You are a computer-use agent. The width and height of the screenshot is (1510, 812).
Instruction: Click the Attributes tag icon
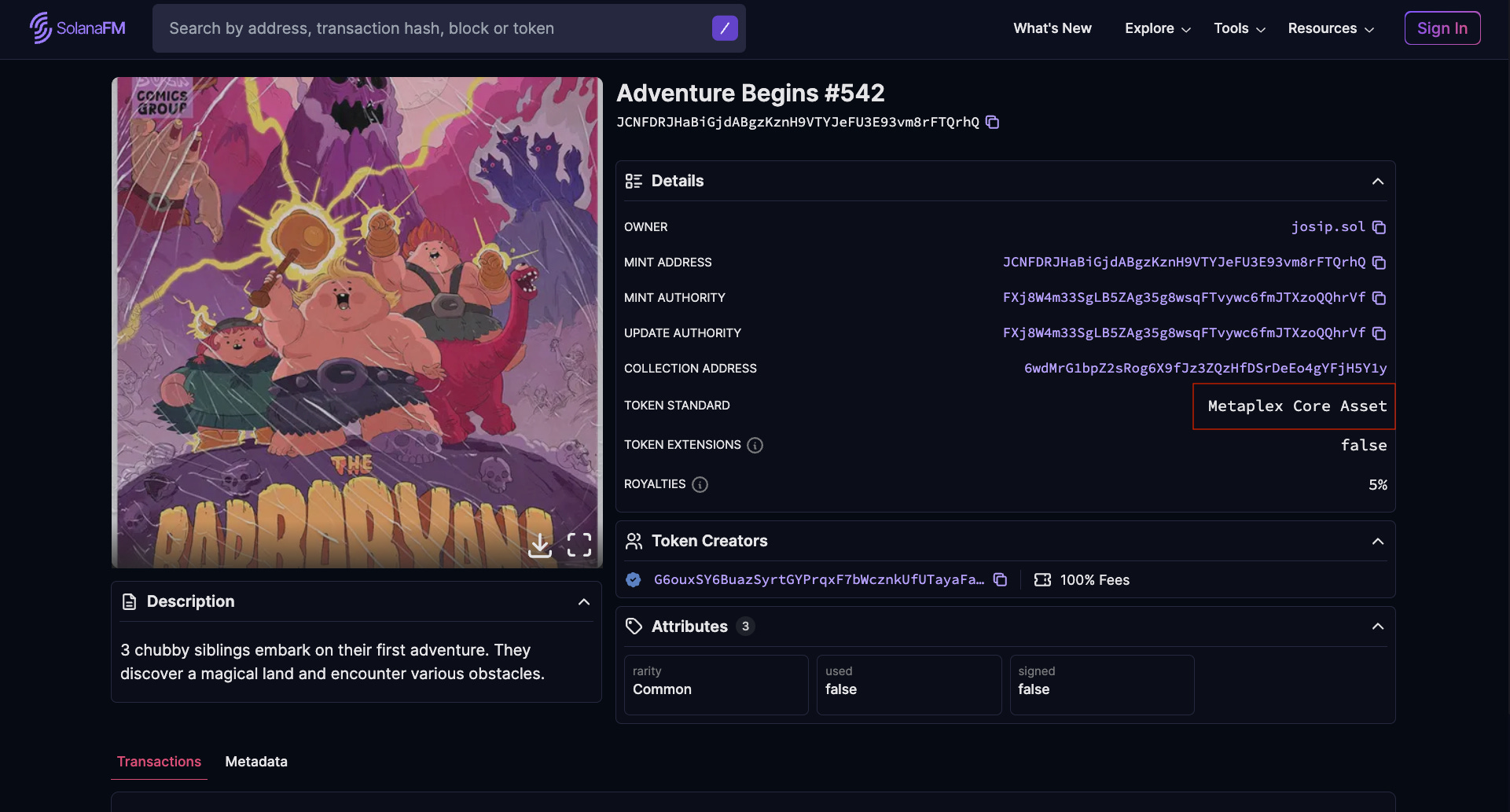click(x=634, y=626)
